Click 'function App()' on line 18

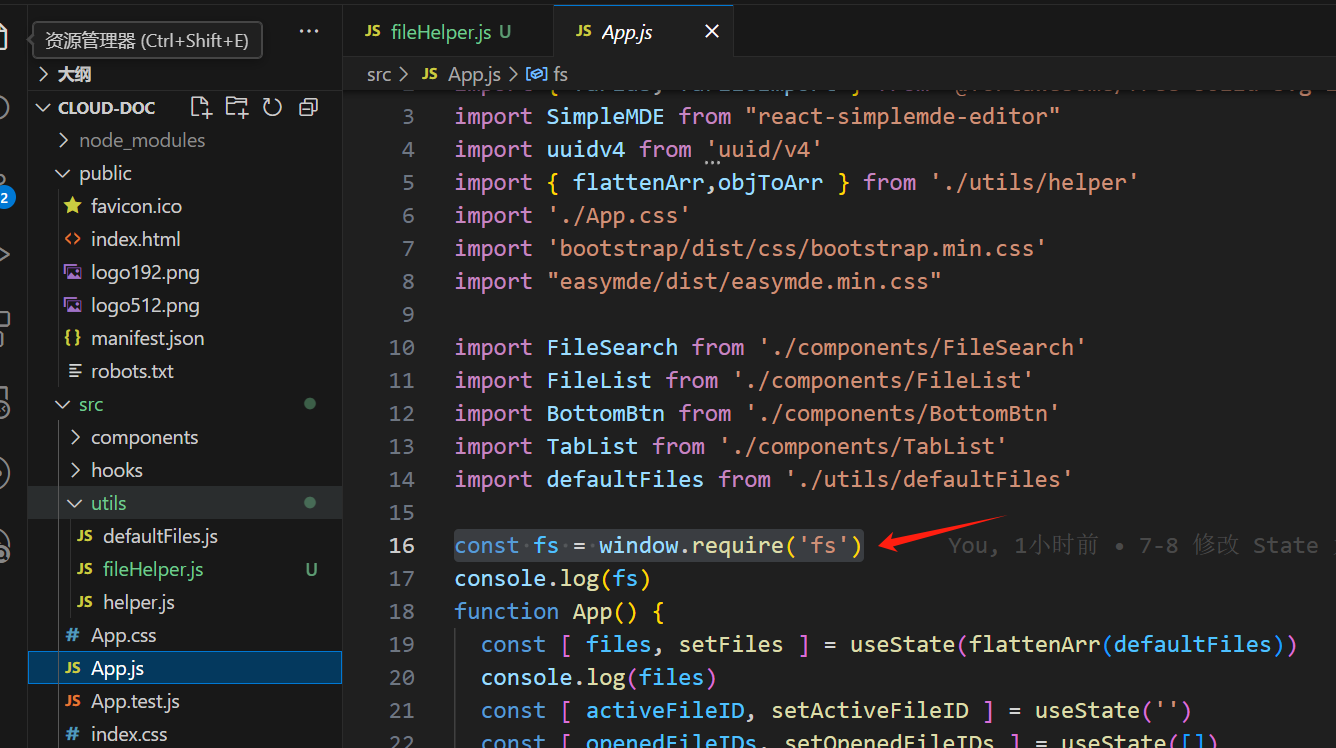(x=547, y=611)
